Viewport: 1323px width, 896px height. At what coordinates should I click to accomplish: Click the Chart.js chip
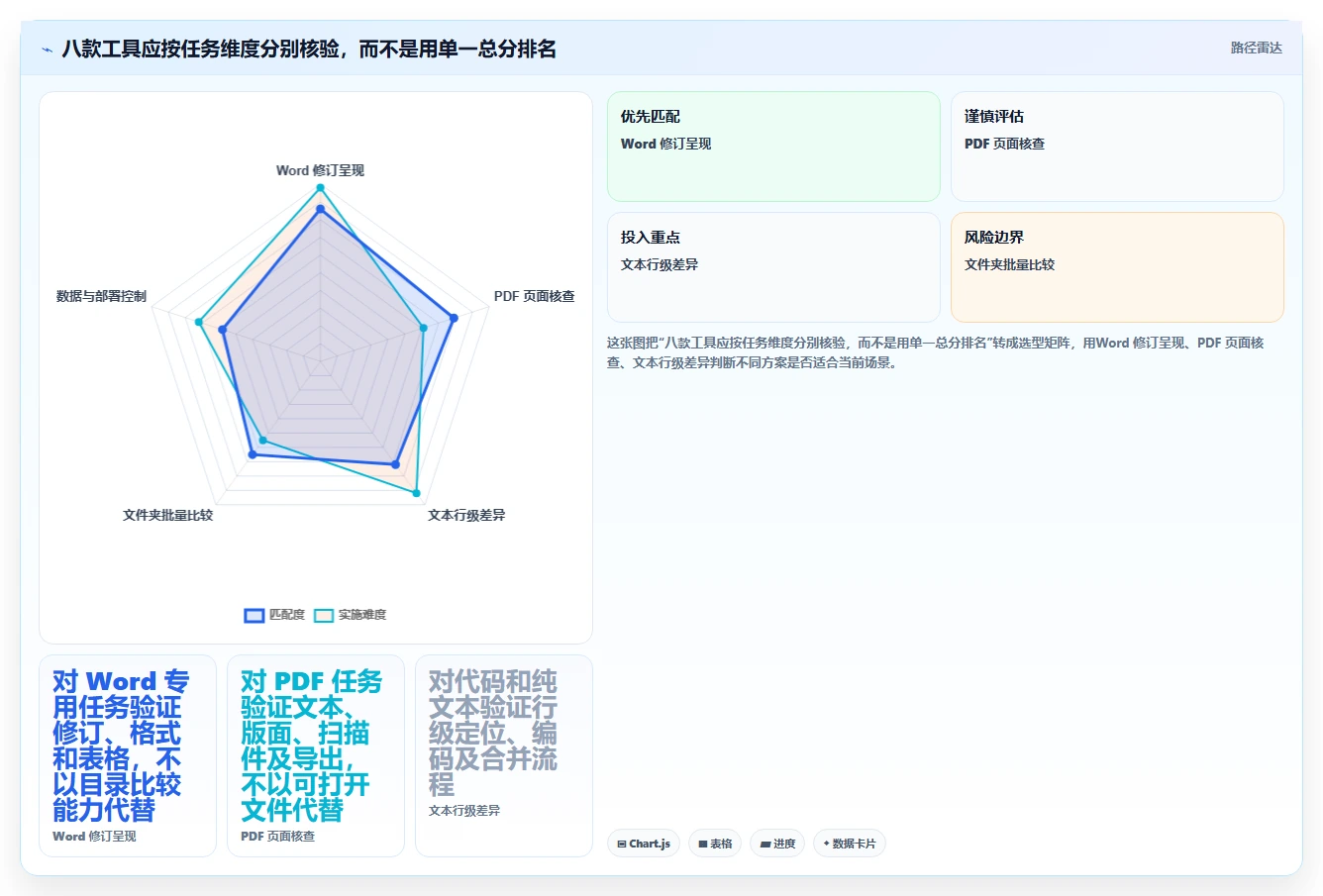(x=644, y=844)
